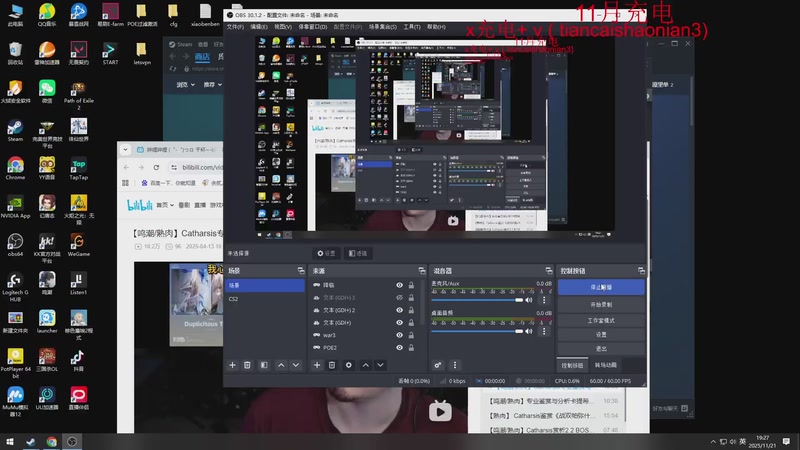Click the Windows Start button
Viewport: 800px width, 450px height.
tap(10, 441)
